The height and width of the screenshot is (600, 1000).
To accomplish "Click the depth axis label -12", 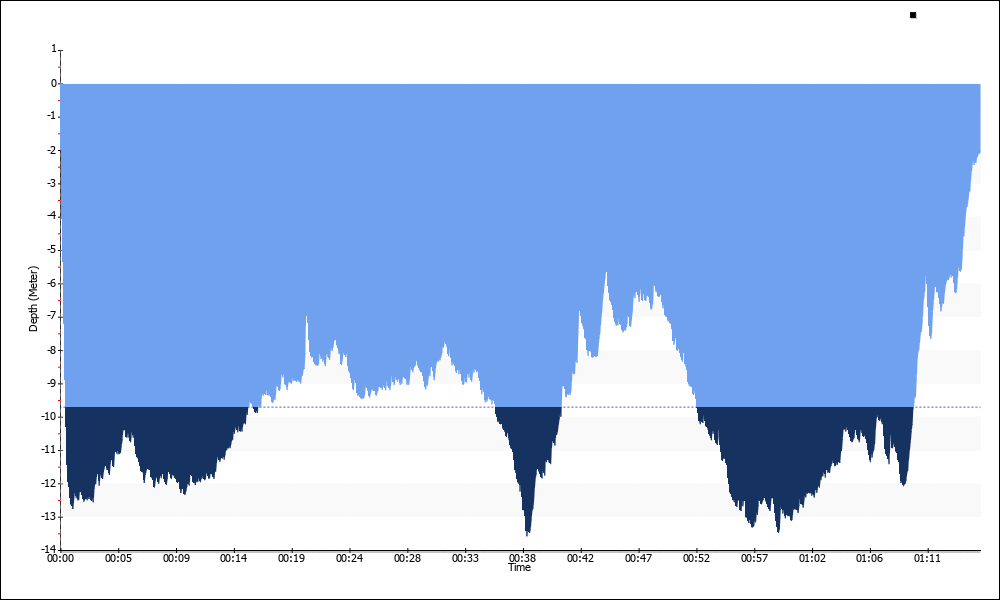I will [50, 483].
